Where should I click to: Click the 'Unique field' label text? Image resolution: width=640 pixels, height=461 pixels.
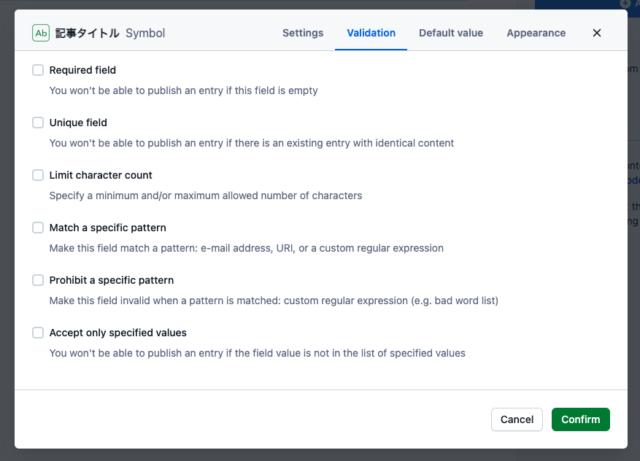point(78,123)
